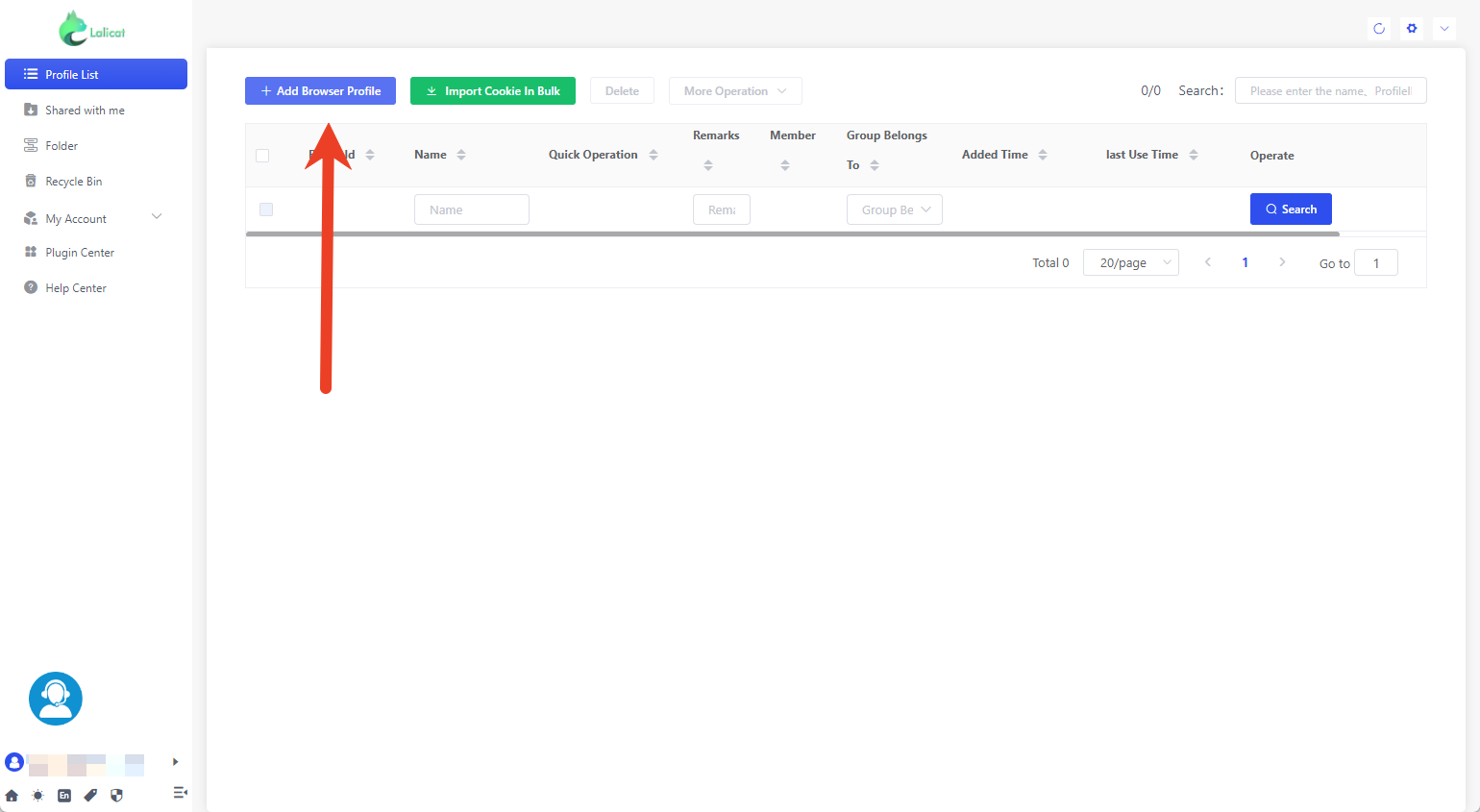The height and width of the screenshot is (812, 1480).
Task: Click the Add Browser Profile button
Action: [320, 91]
